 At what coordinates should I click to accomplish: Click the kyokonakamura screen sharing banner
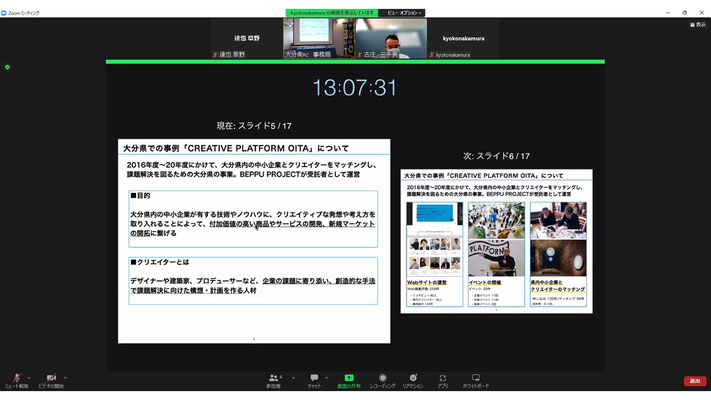point(332,13)
